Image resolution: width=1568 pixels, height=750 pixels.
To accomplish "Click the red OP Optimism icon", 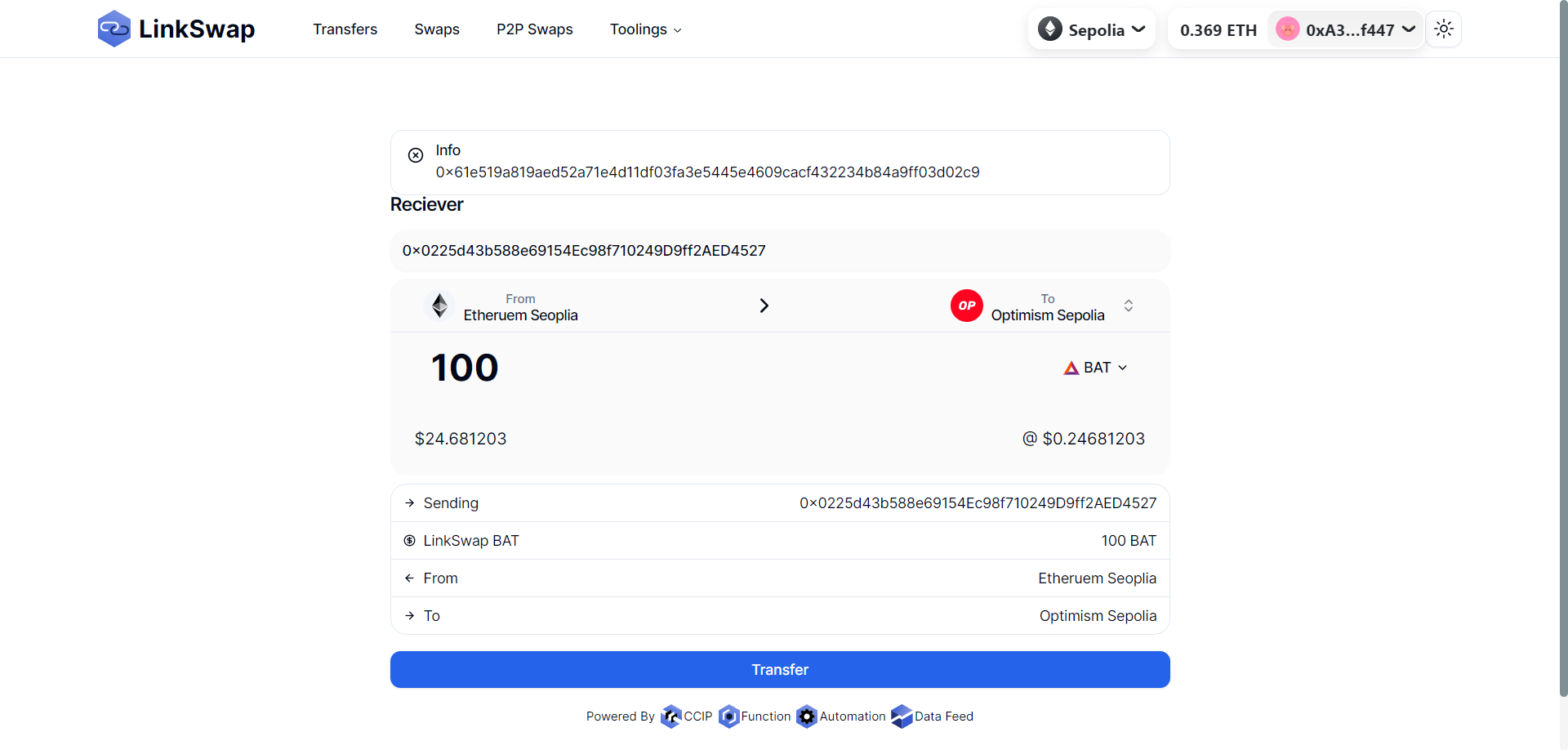I will [967, 306].
